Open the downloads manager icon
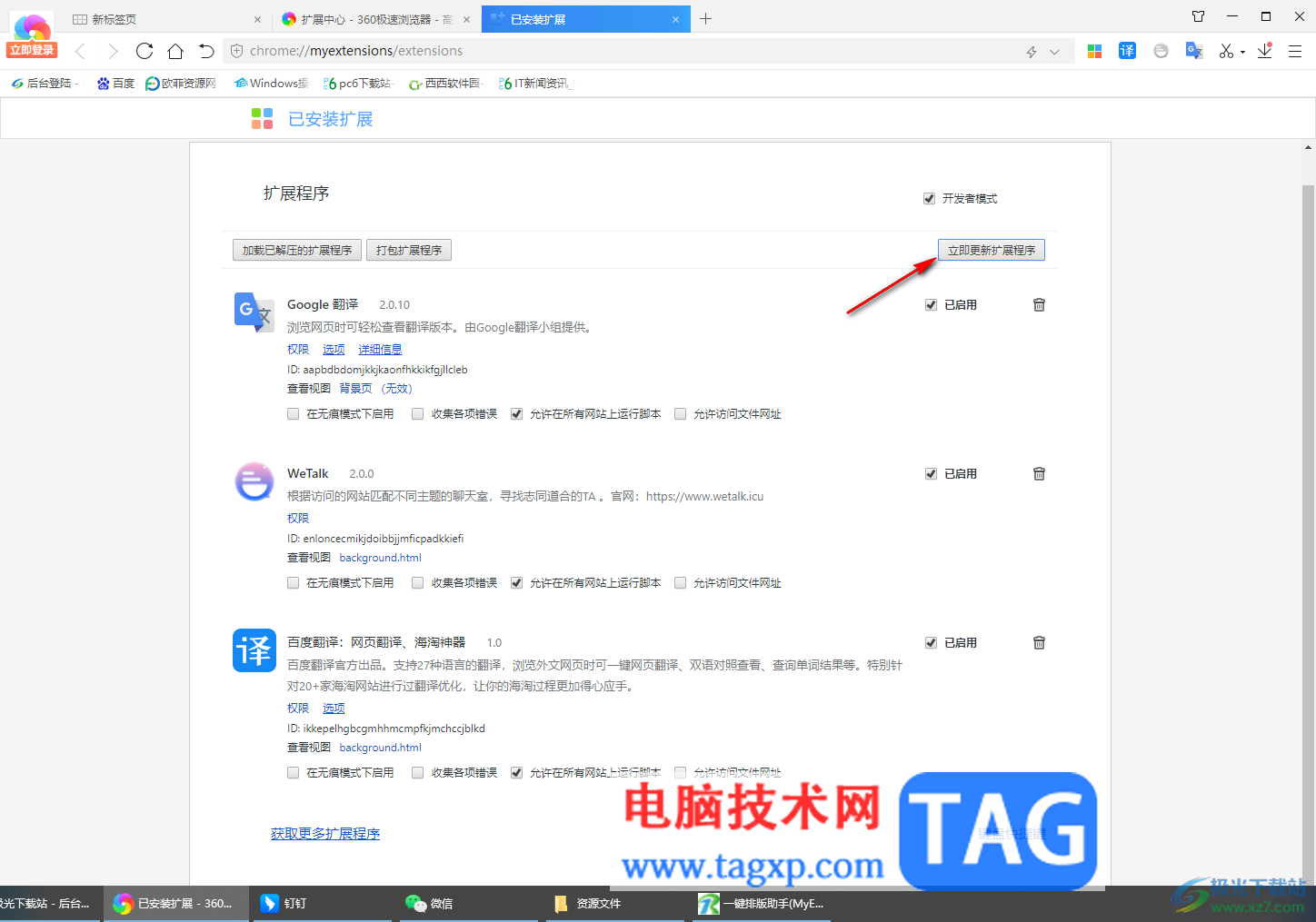 pos(1265,51)
